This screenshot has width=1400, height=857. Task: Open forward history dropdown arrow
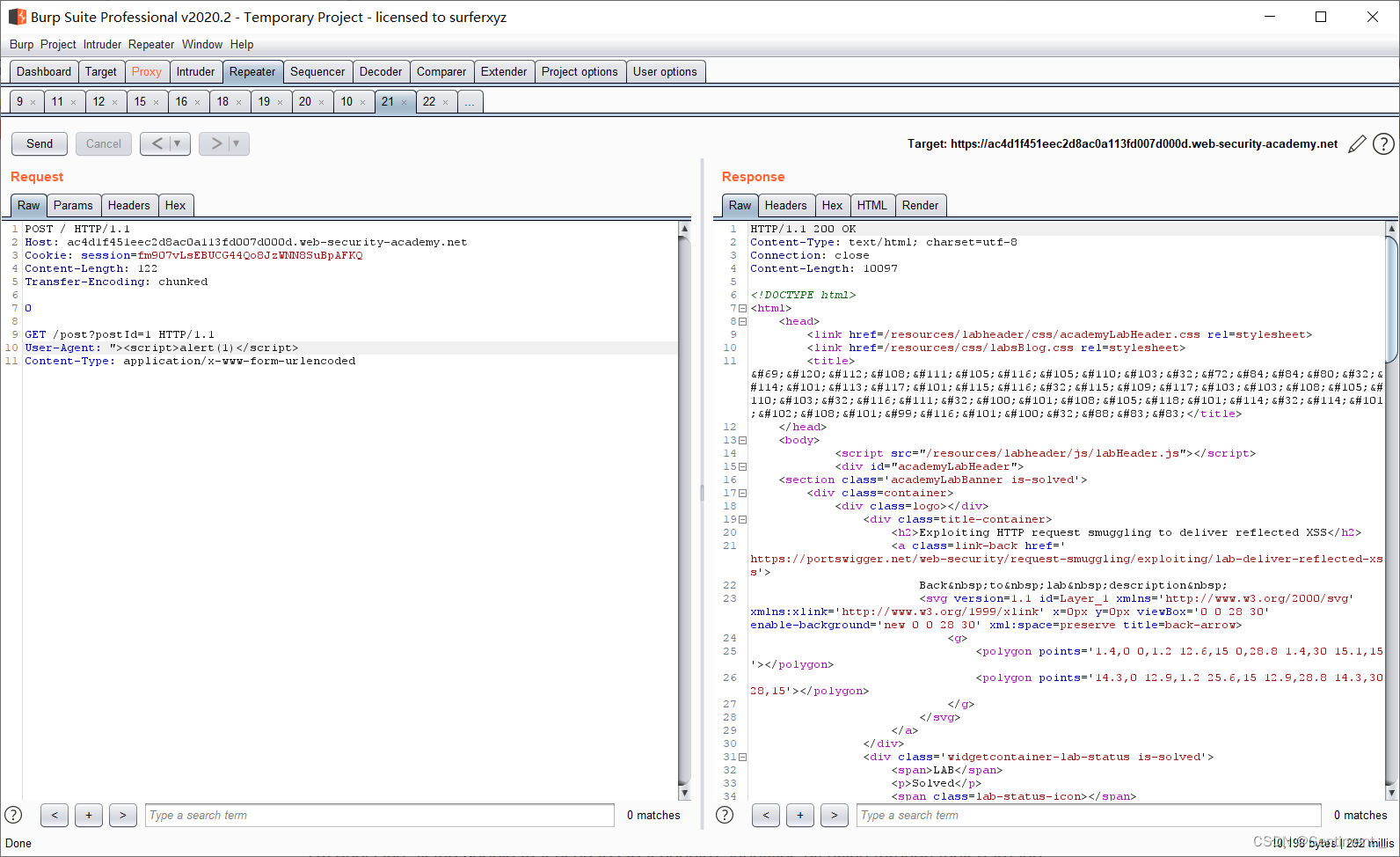(237, 143)
